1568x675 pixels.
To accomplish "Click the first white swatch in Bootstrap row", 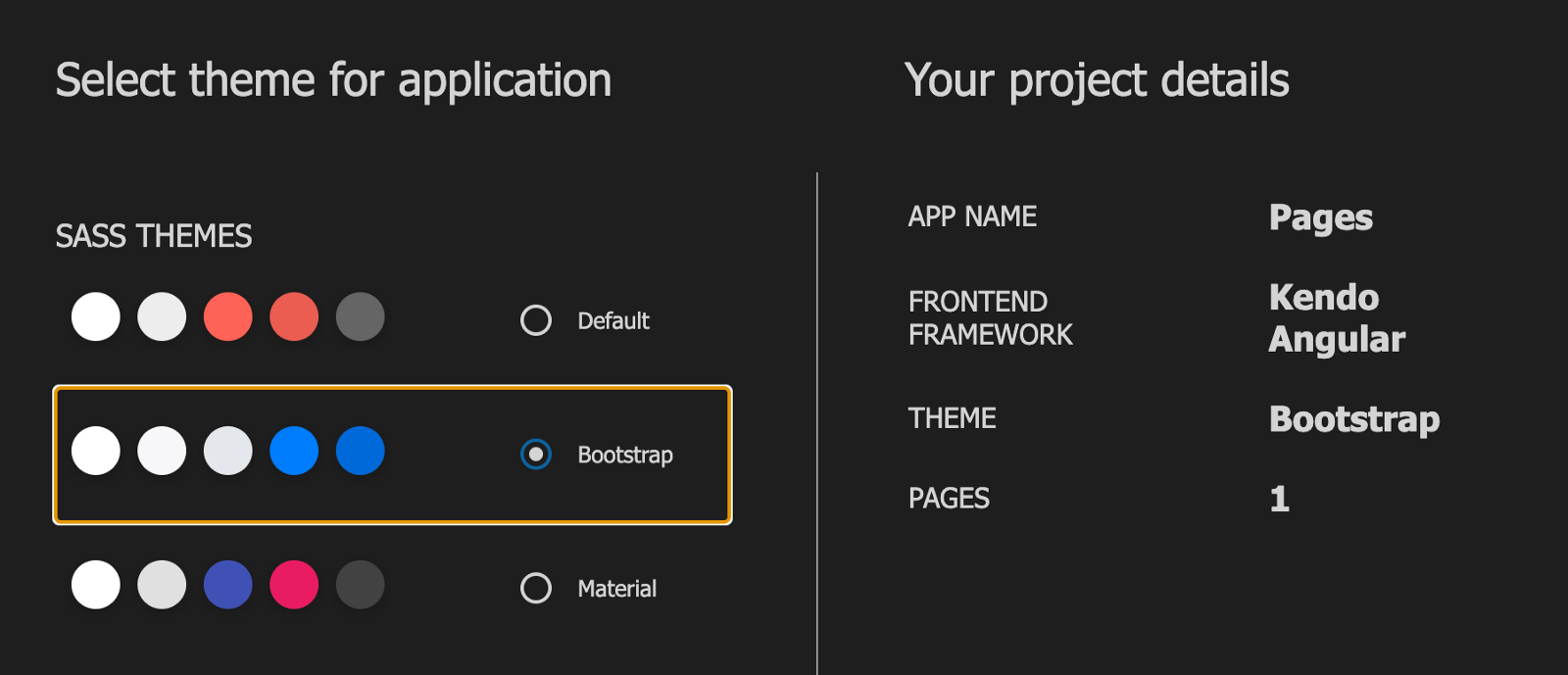I will coord(96,451).
